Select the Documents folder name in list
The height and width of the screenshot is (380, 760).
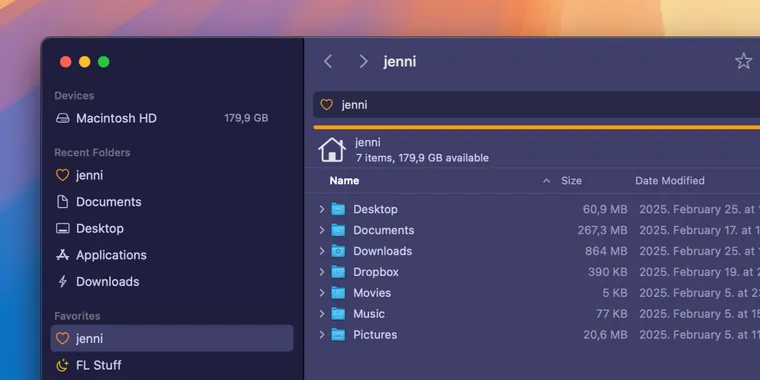[383, 230]
